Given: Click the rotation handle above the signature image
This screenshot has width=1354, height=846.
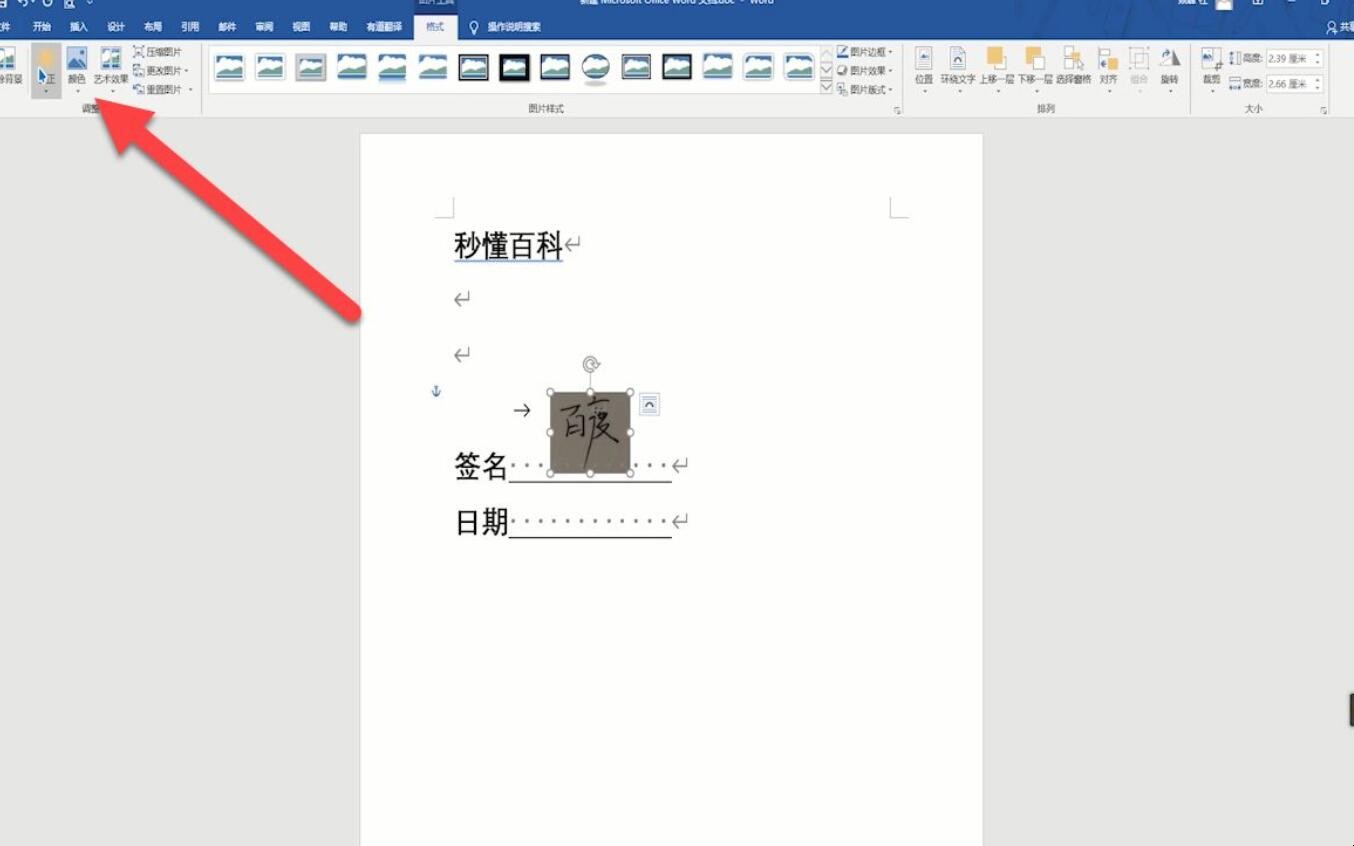Looking at the screenshot, I should click(x=591, y=365).
